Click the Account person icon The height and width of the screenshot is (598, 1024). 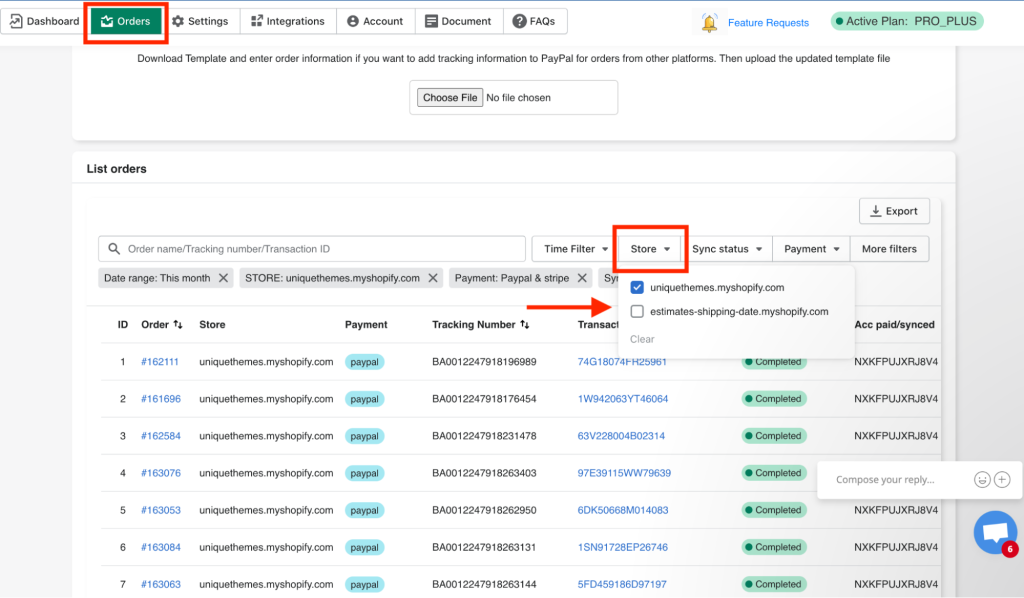pyautogui.click(x=353, y=20)
